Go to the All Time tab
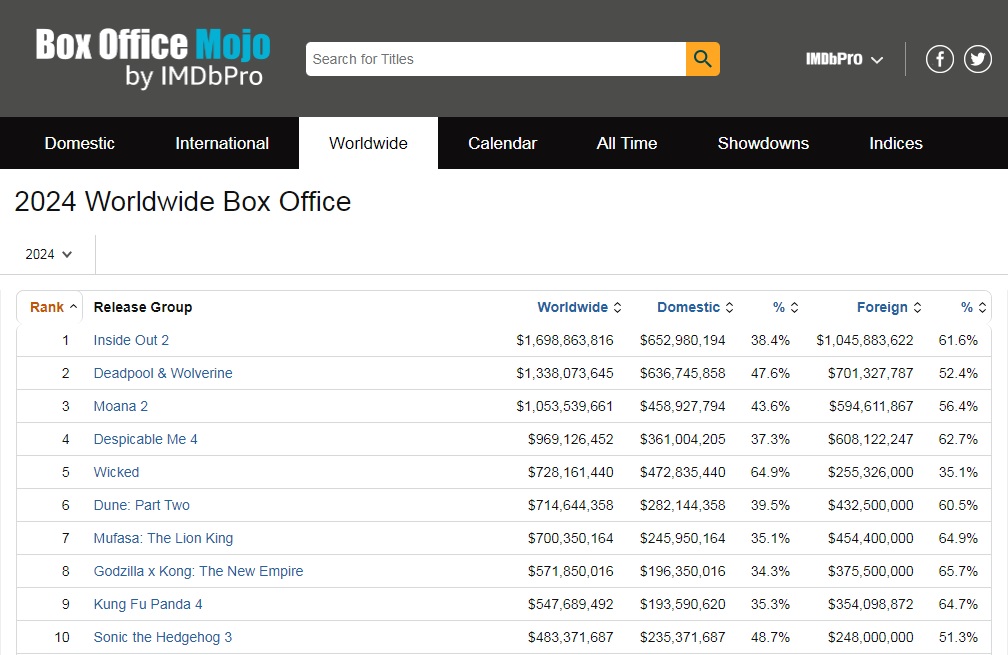This screenshot has width=1008, height=655. (627, 143)
